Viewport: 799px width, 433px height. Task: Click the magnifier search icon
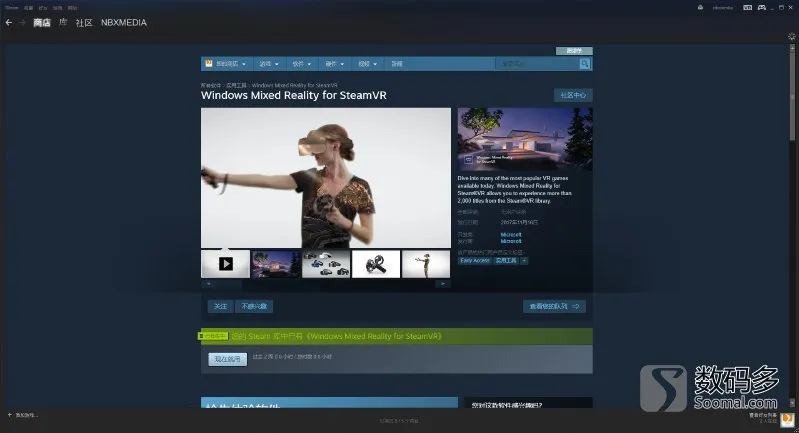(584, 64)
